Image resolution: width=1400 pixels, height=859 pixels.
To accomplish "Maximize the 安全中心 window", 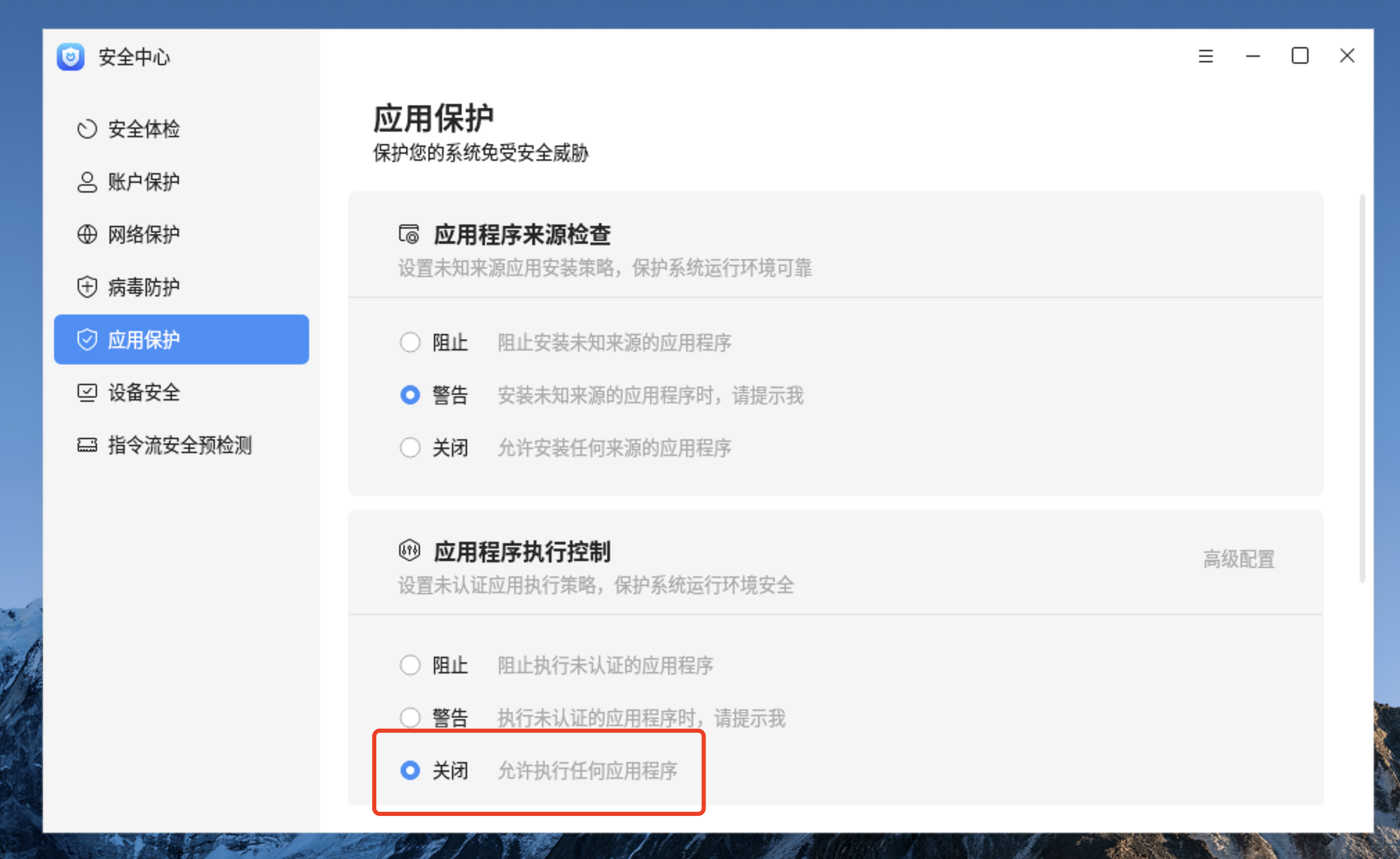I will click(1300, 56).
